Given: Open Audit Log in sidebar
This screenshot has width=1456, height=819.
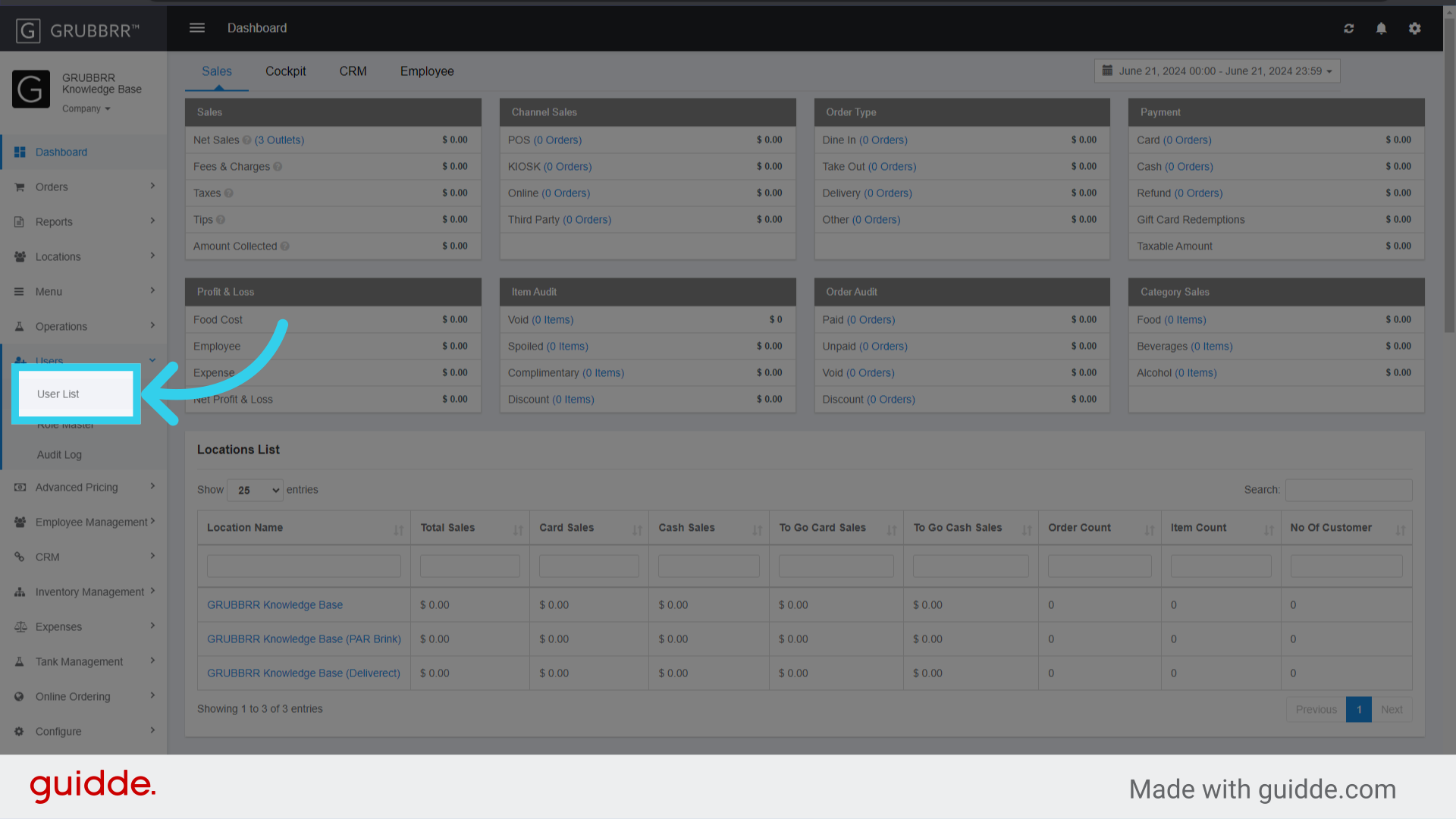Looking at the screenshot, I should coord(59,455).
